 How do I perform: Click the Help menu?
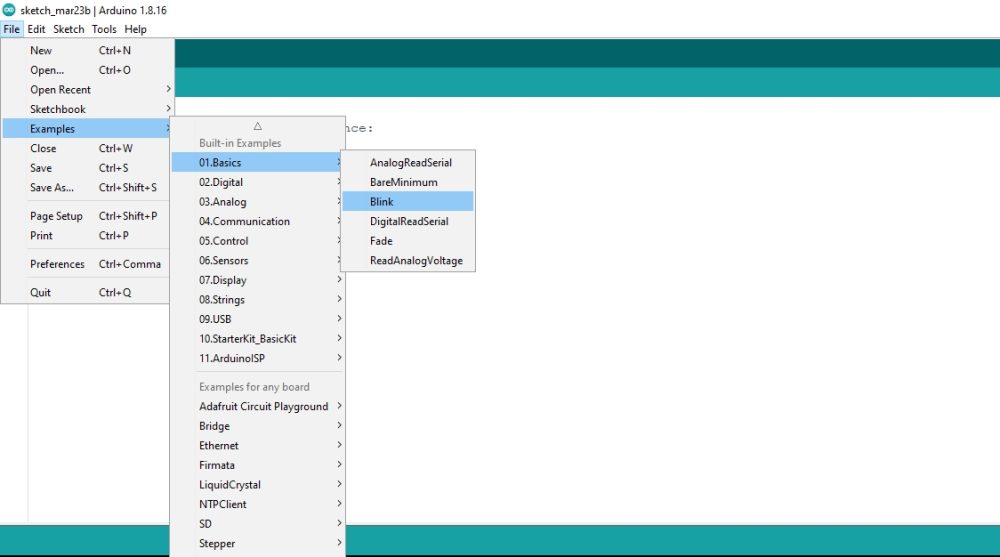coord(135,29)
